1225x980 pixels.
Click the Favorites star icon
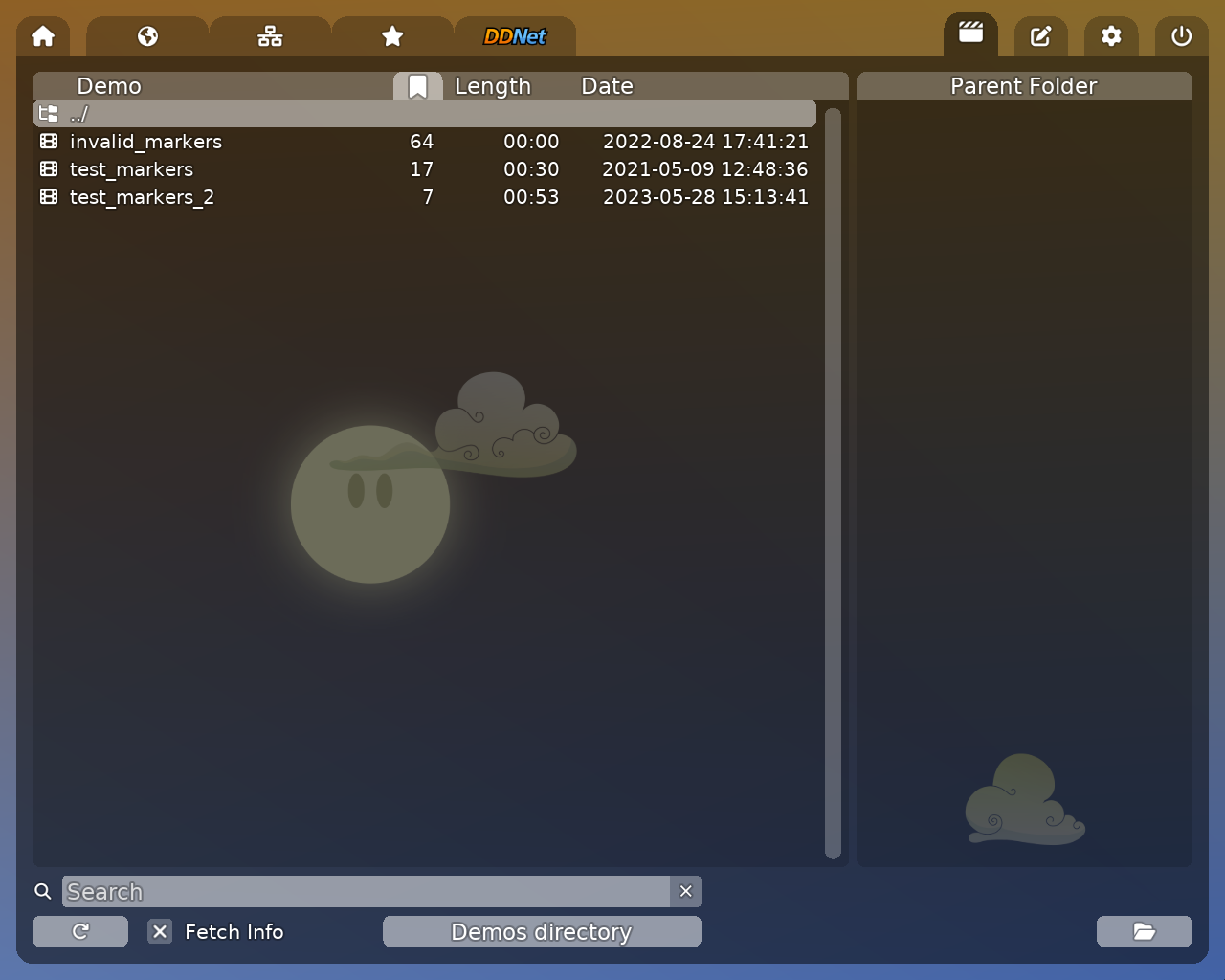(392, 36)
